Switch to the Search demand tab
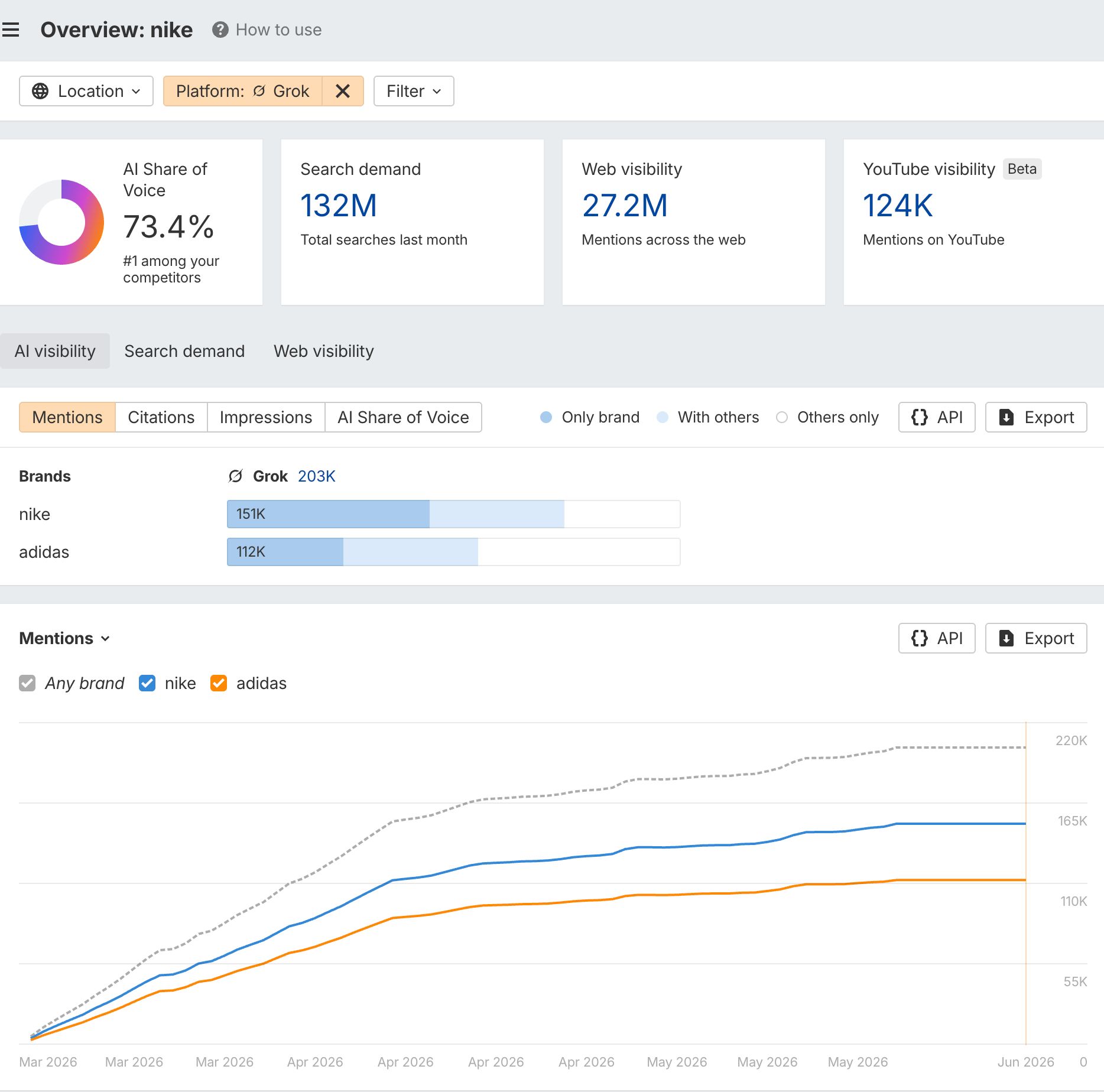 [184, 351]
